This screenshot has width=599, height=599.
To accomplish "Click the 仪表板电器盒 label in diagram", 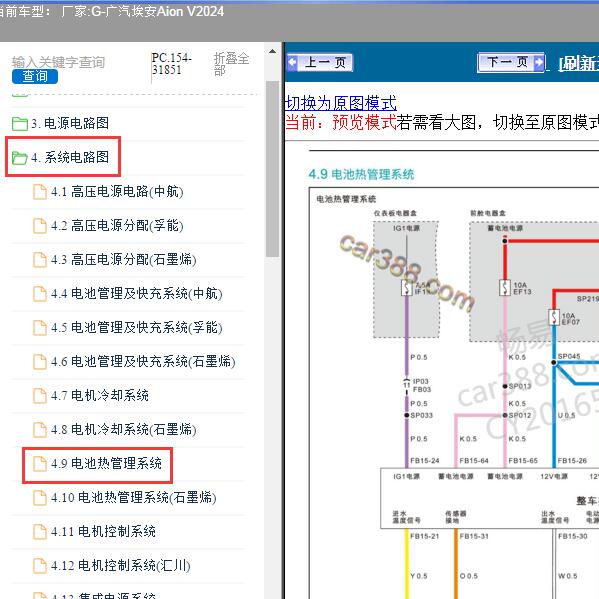I will coord(395,213).
